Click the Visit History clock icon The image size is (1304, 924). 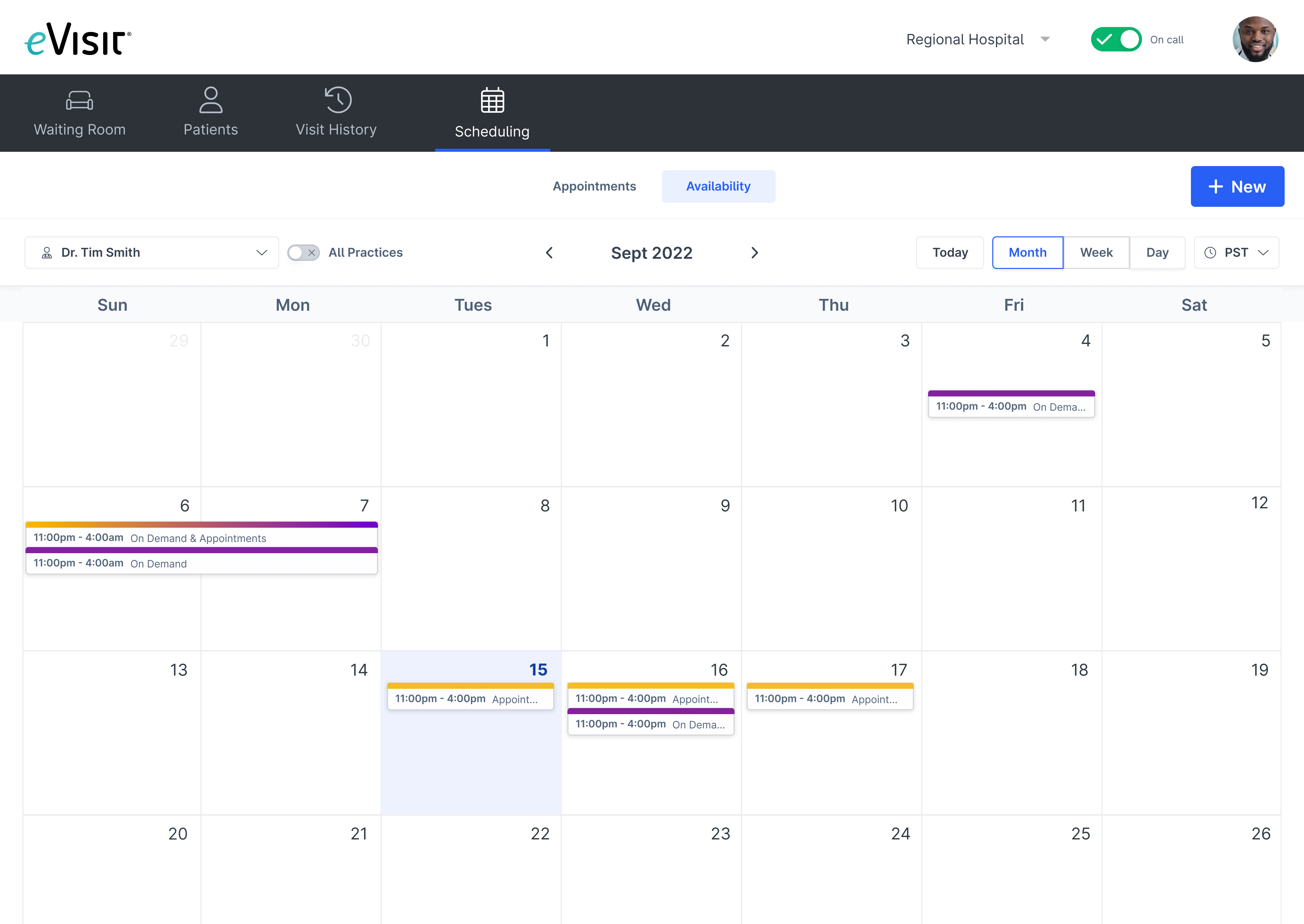pyautogui.click(x=338, y=100)
